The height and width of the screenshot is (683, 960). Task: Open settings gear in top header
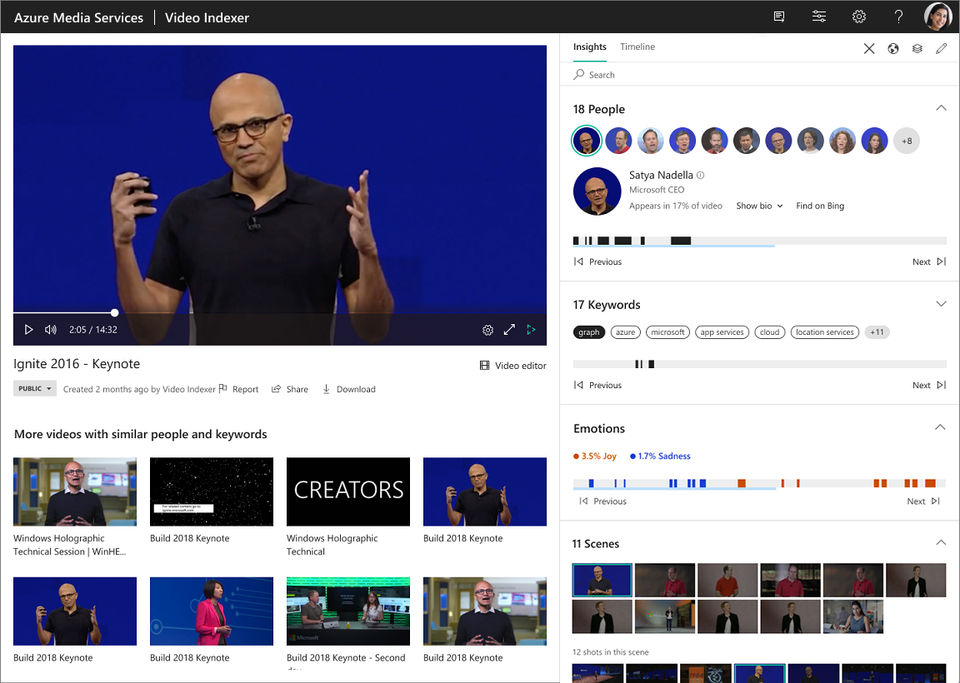(859, 17)
